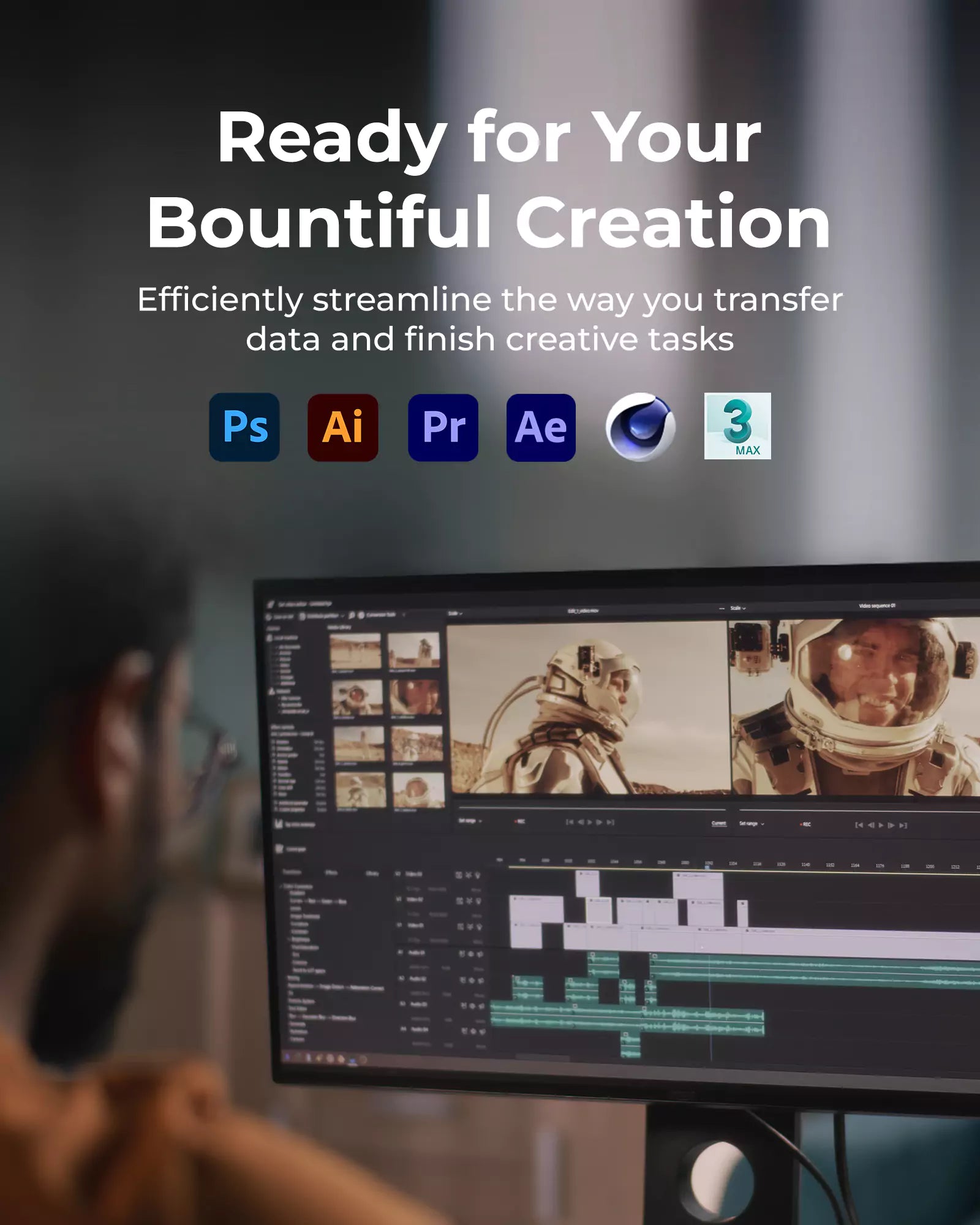The height and width of the screenshot is (1225, 980).
Task: Open Scale dropdown above Edit_1_video.mov viewer
Action: (x=456, y=613)
